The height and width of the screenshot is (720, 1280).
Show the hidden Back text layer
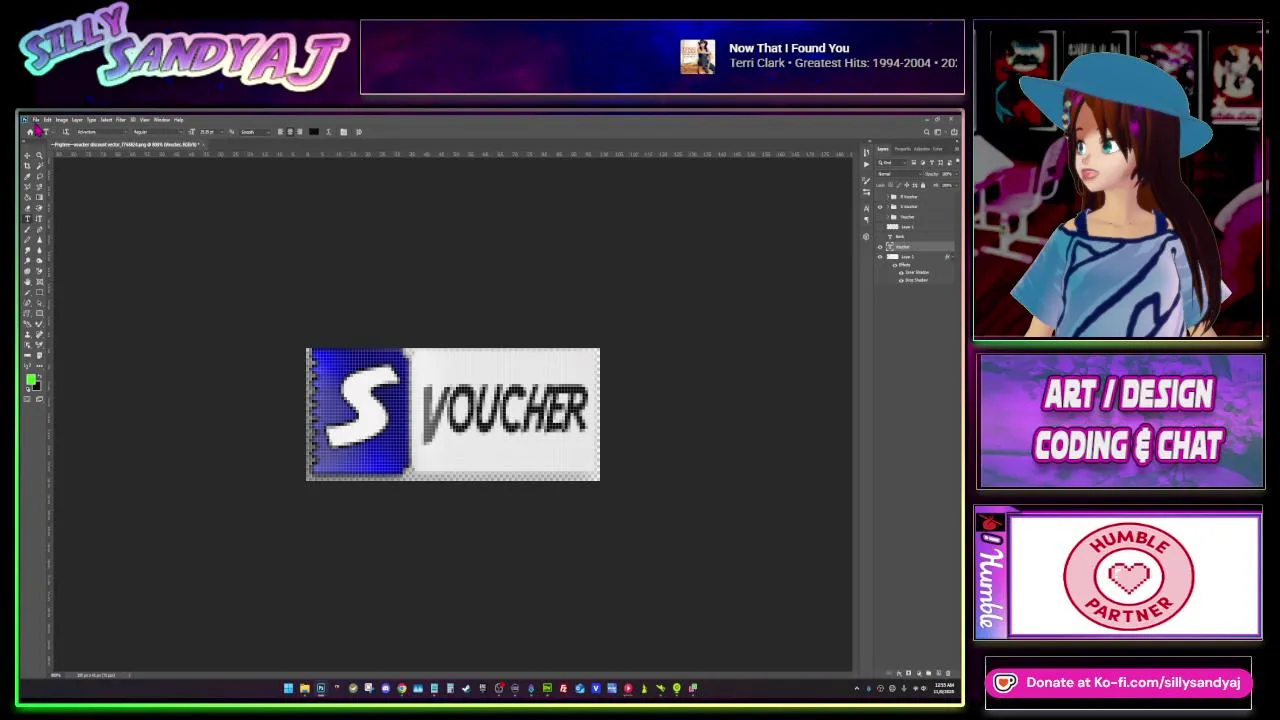(x=880, y=236)
